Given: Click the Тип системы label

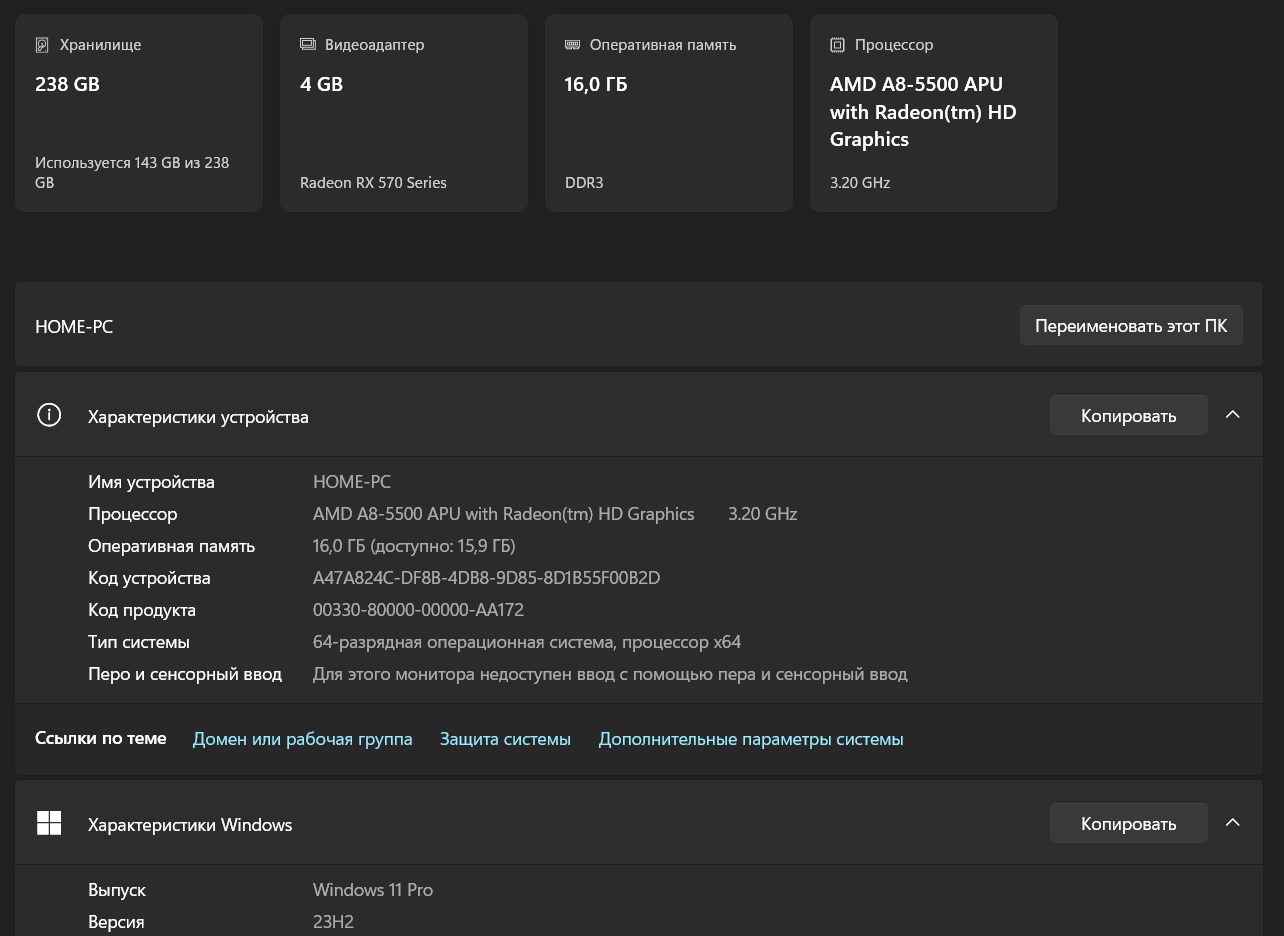Looking at the screenshot, I should (139, 642).
